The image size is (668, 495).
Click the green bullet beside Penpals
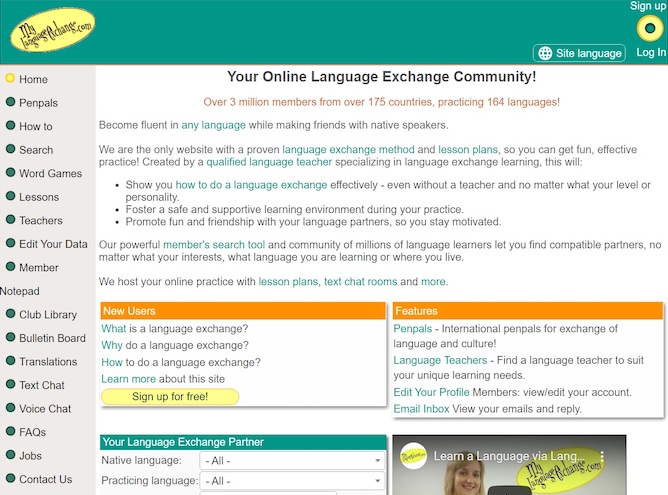(10, 103)
